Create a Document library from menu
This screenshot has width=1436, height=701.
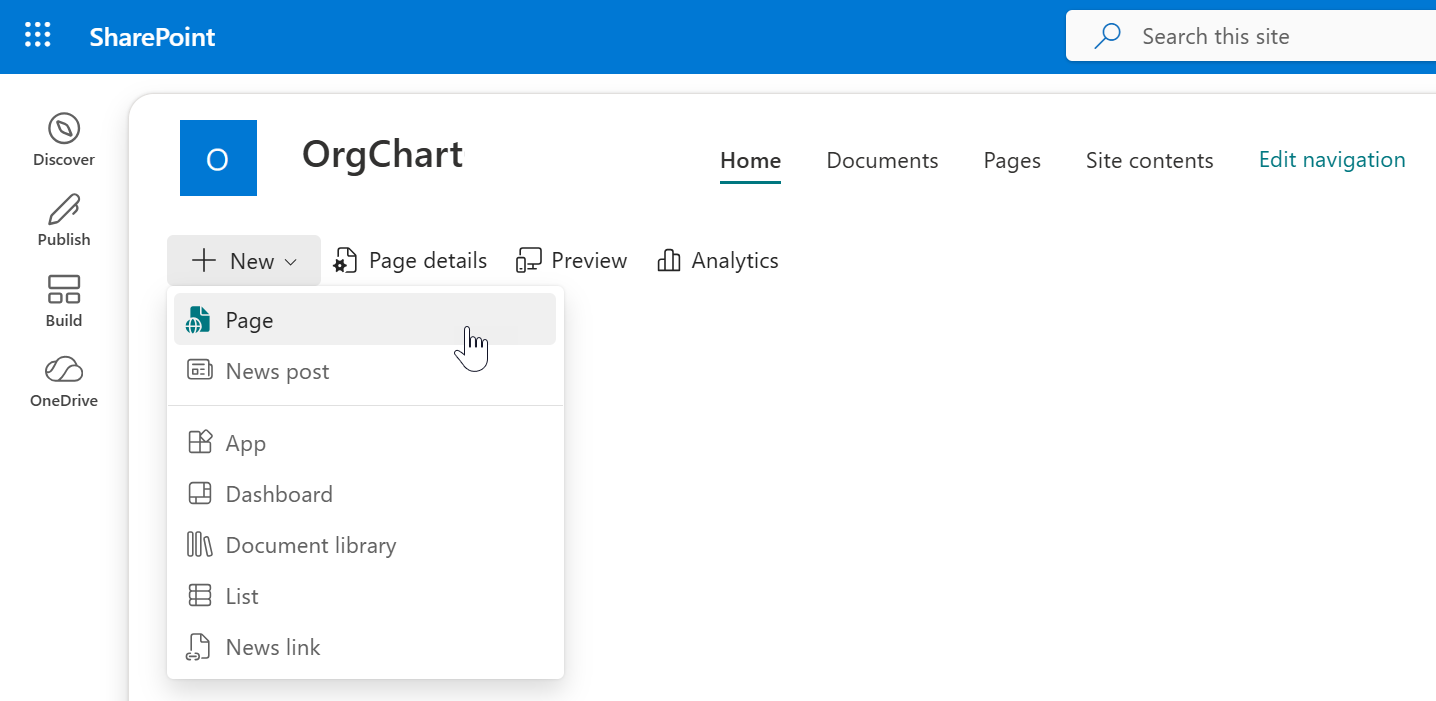tap(365, 545)
